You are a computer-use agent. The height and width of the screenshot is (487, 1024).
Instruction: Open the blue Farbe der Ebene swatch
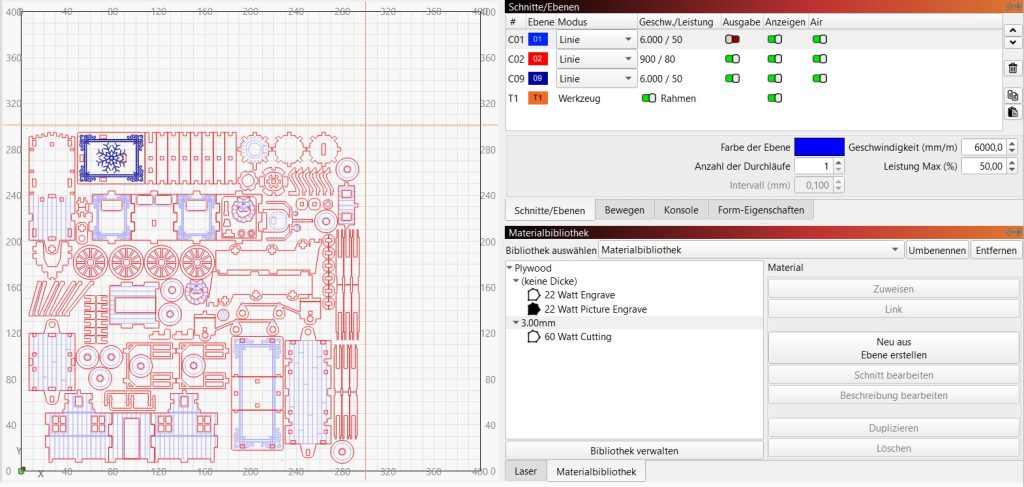point(819,147)
